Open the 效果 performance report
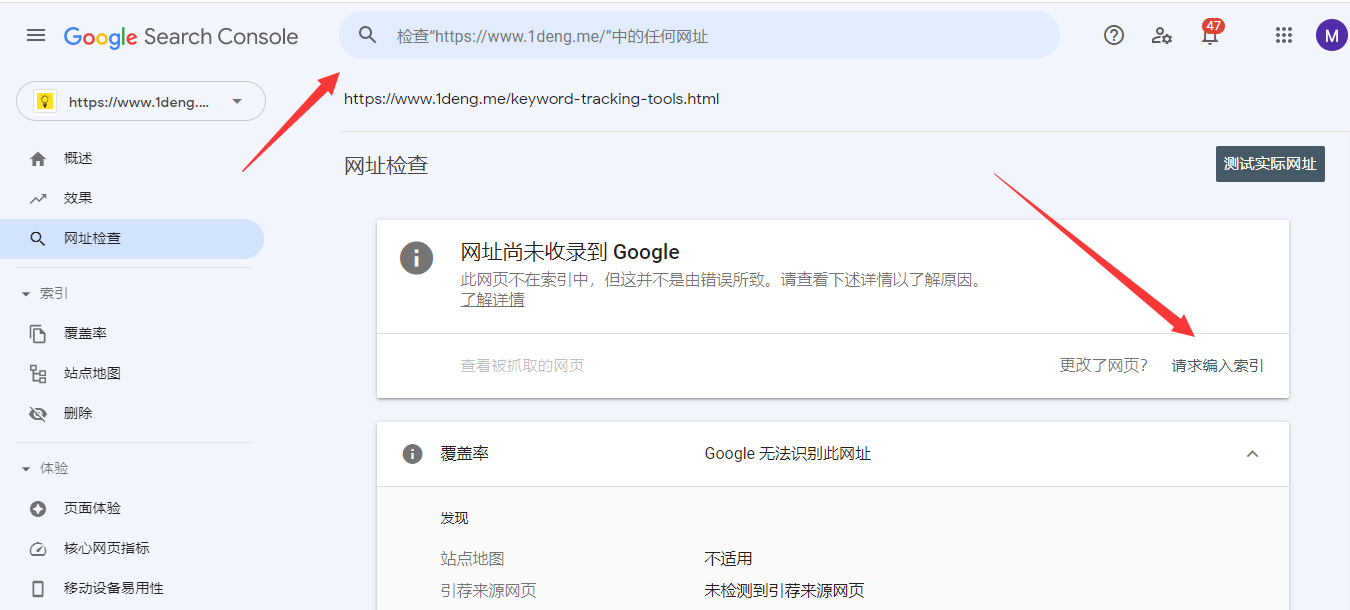This screenshot has width=1350, height=610. 78,198
